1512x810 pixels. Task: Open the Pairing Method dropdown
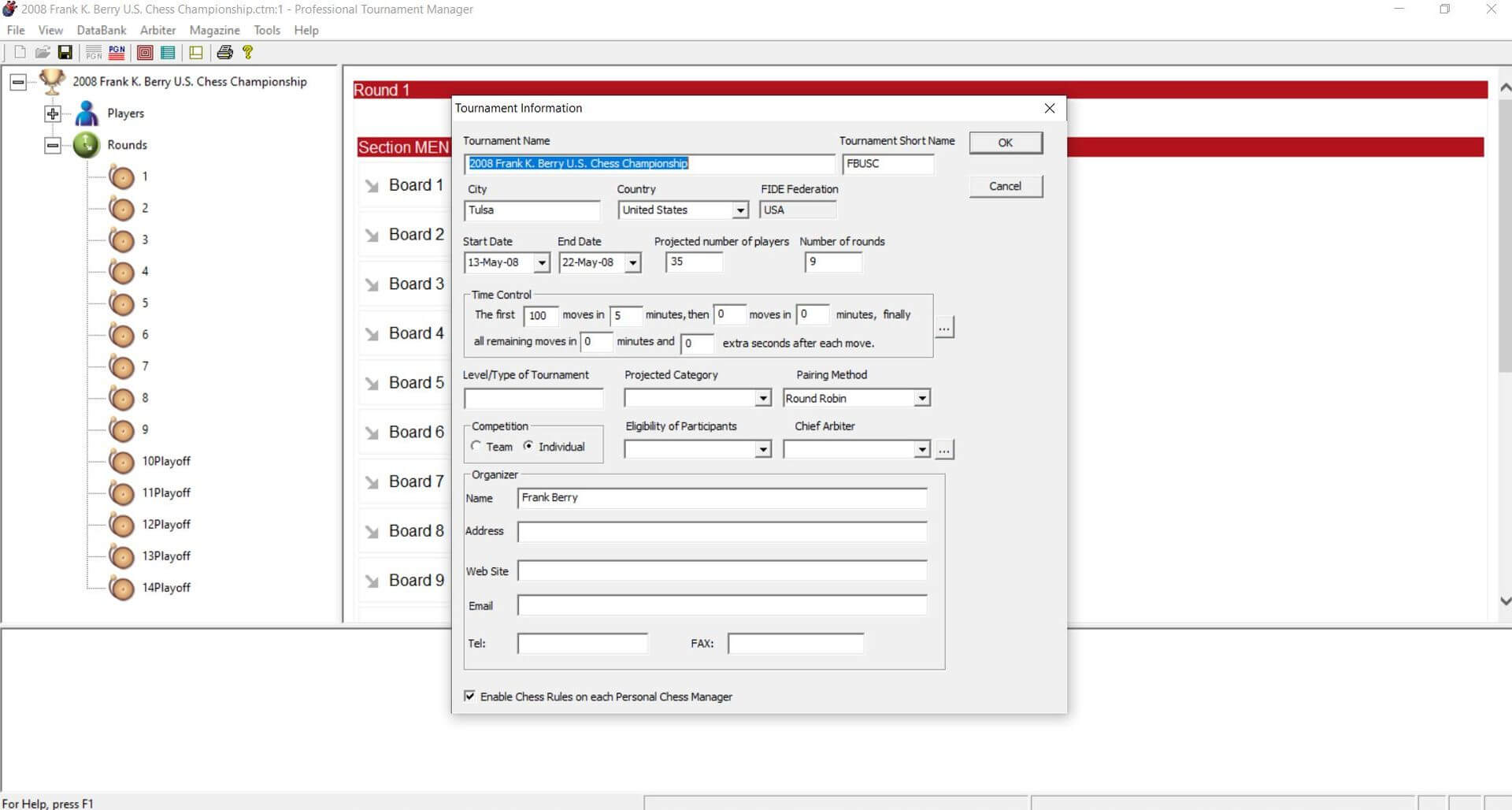pos(922,399)
